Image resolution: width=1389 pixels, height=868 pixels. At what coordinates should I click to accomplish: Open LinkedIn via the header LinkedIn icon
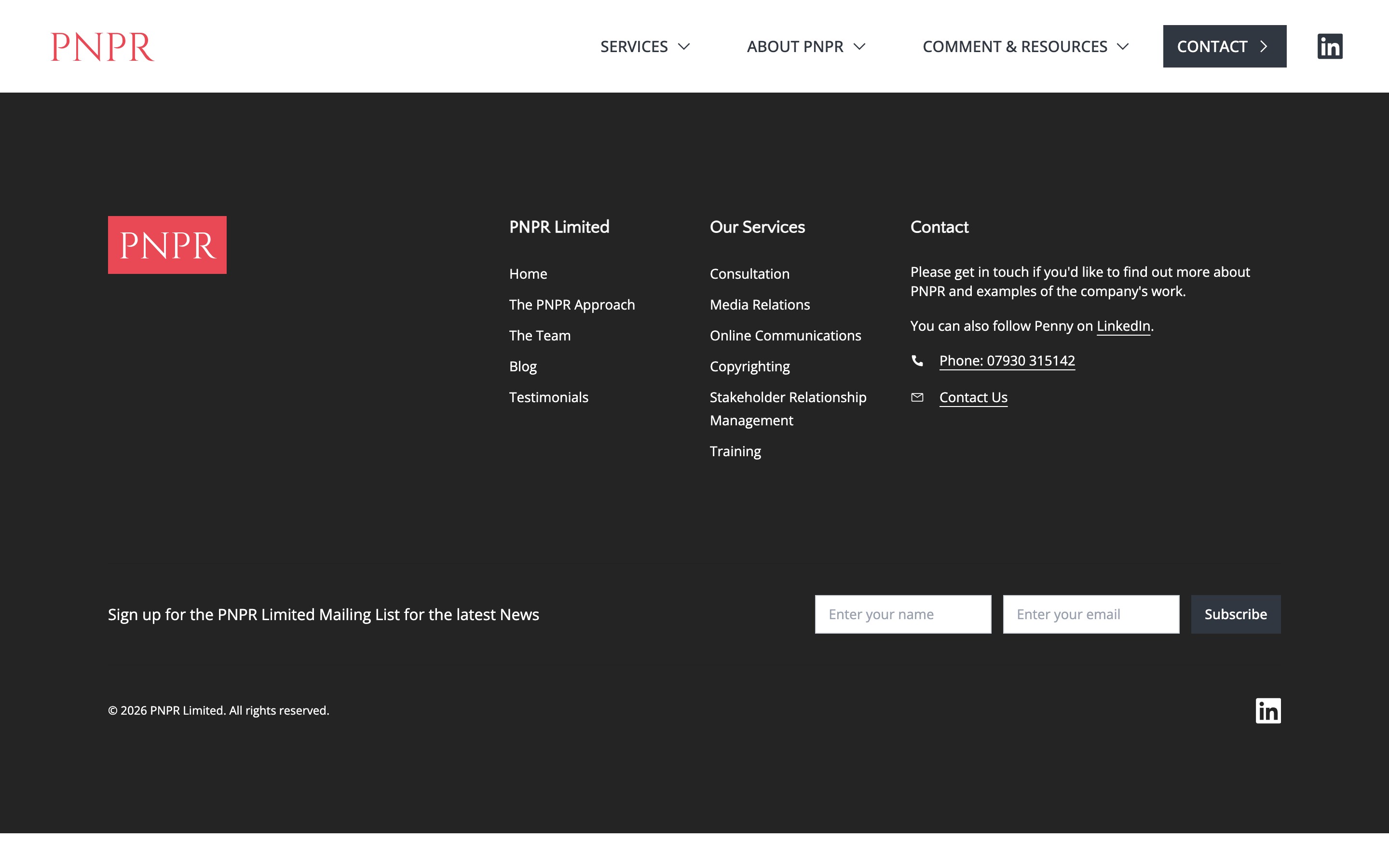[1330, 46]
